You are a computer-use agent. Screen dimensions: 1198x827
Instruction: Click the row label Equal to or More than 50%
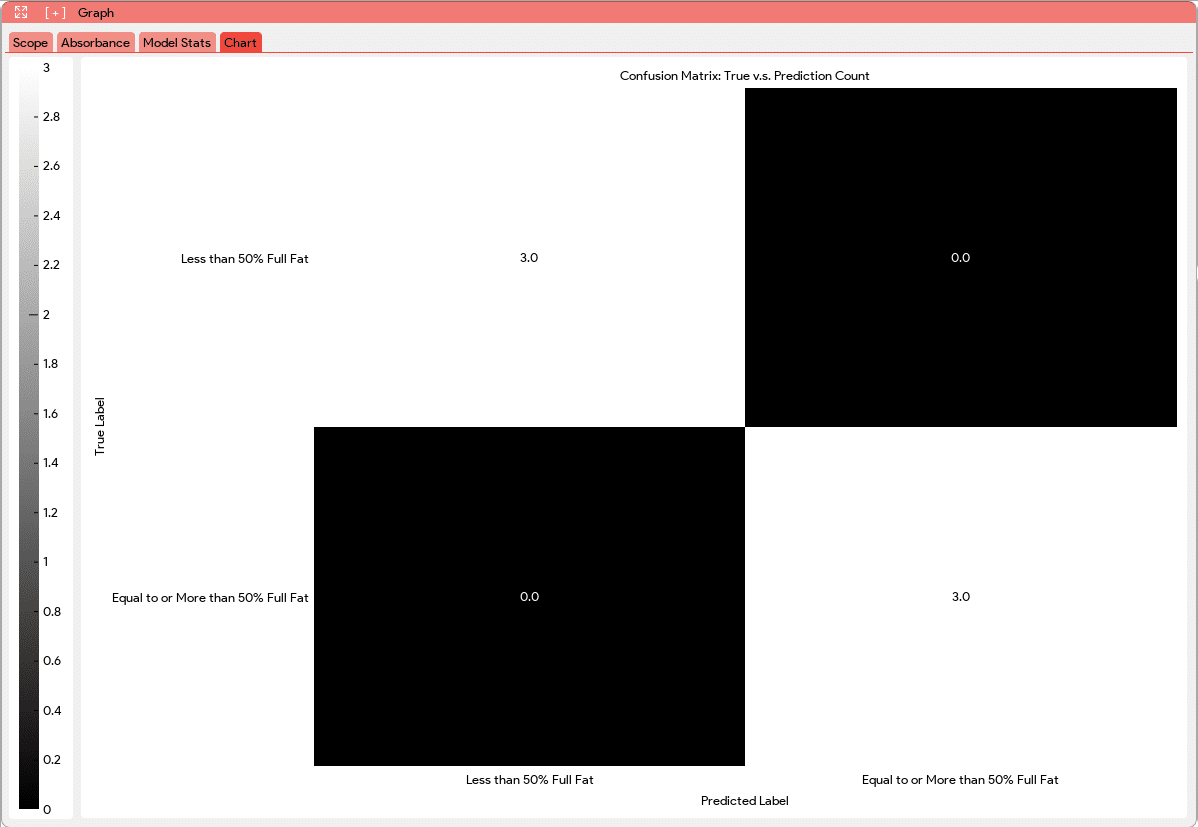click(210, 598)
